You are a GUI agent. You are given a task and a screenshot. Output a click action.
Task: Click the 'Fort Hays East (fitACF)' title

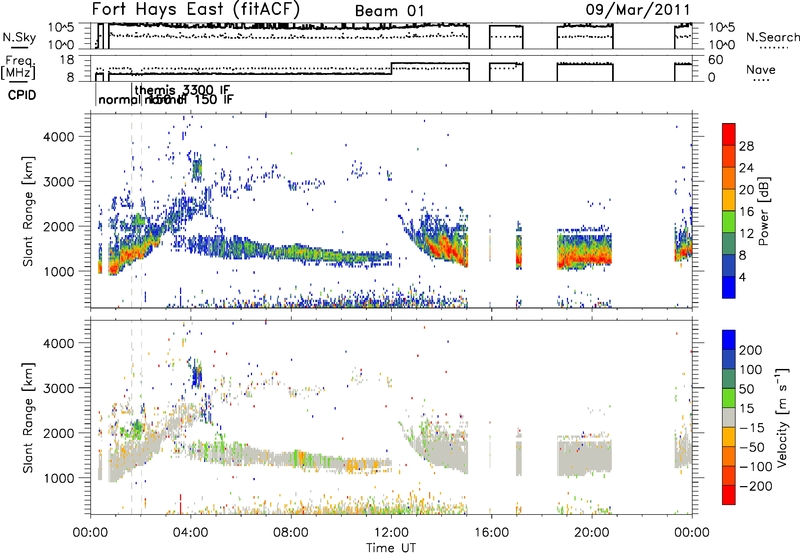196,9
